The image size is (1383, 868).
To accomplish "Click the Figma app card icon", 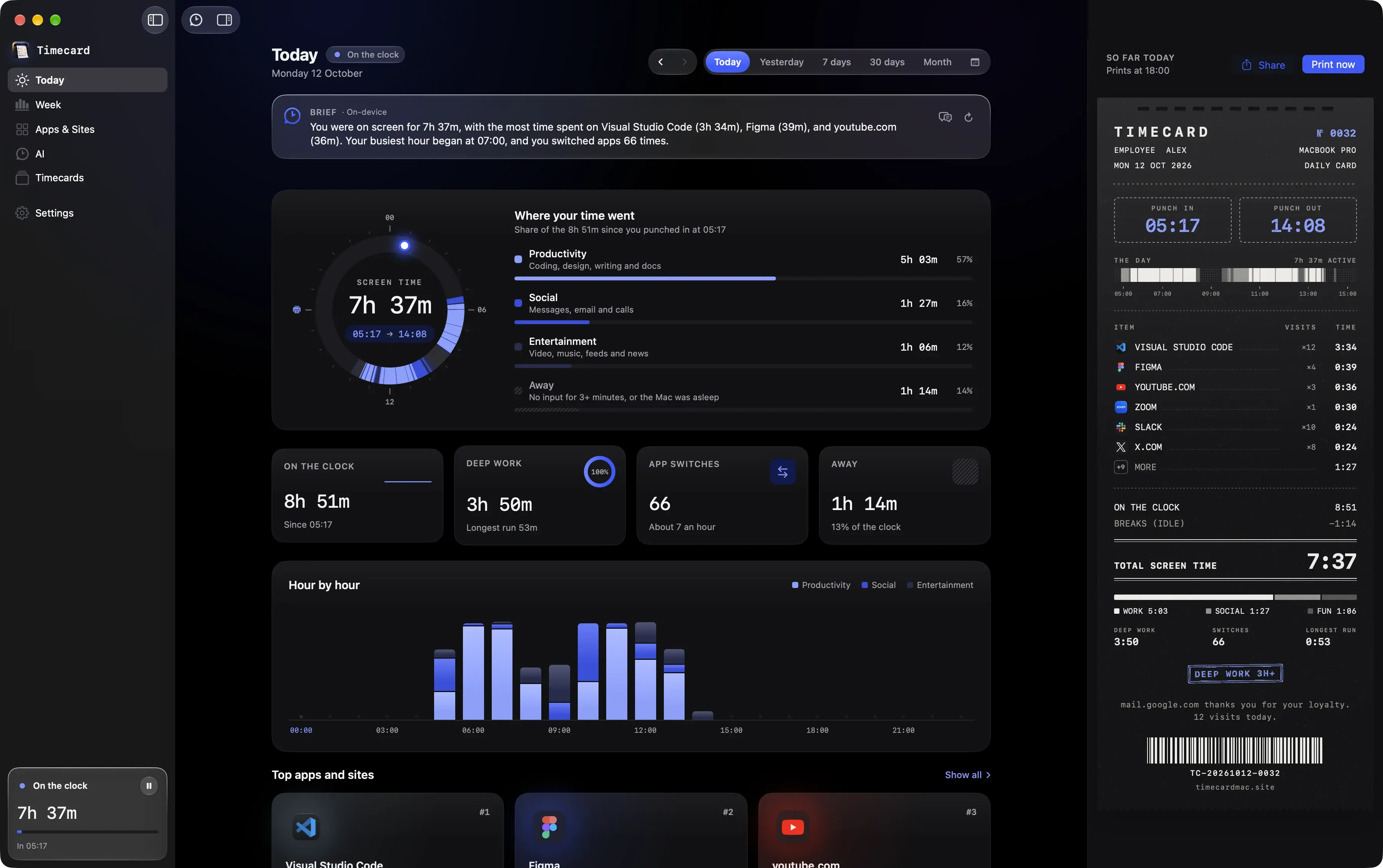I will point(549,827).
